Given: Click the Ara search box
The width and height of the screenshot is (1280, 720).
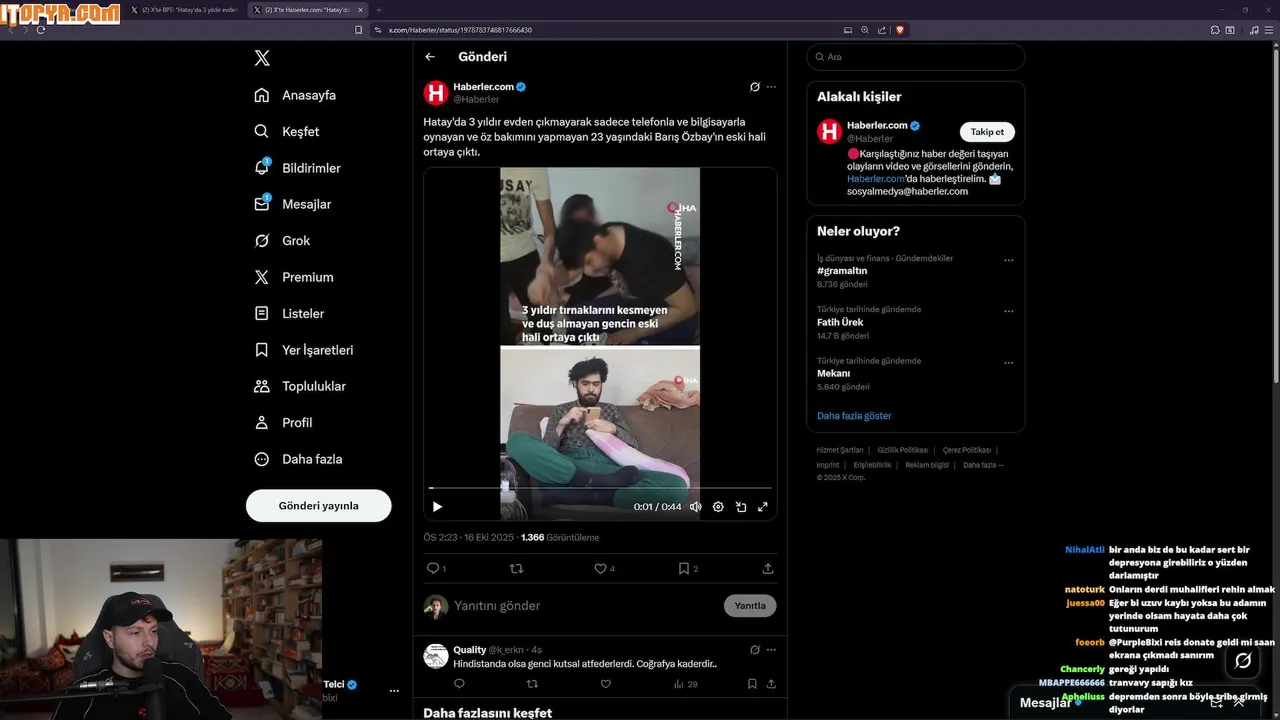Looking at the screenshot, I should pyautogui.click(x=916, y=57).
